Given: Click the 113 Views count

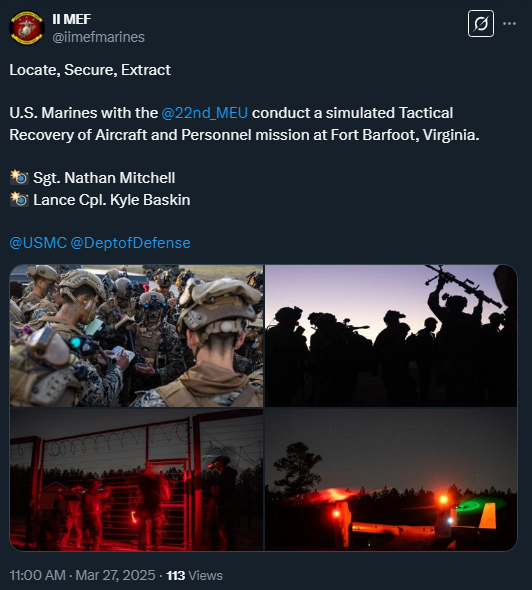Looking at the screenshot, I should tap(195, 575).
